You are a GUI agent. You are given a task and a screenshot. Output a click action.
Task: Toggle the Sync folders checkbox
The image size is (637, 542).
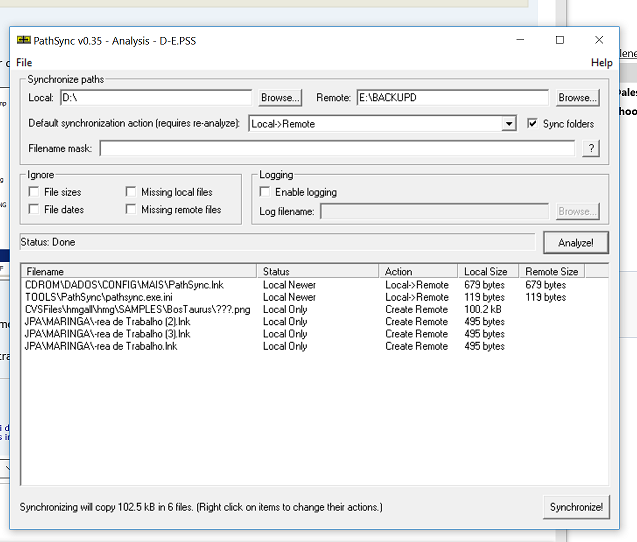533,124
